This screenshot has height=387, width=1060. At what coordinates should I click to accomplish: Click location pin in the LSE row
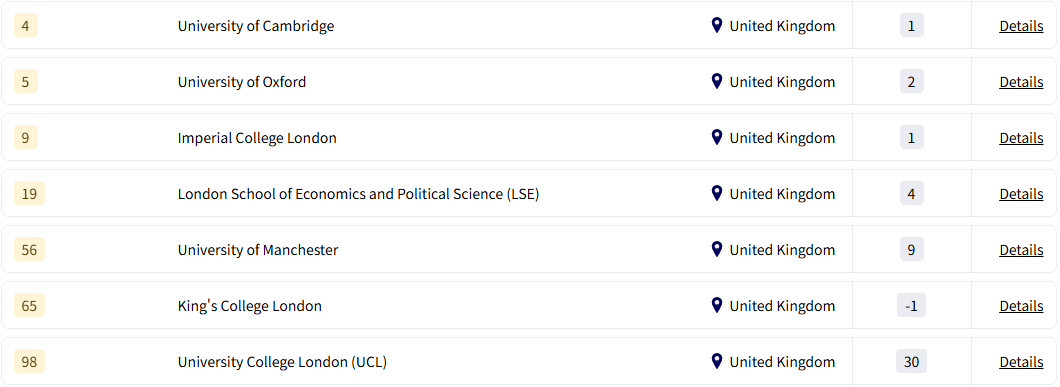tap(717, 194)
